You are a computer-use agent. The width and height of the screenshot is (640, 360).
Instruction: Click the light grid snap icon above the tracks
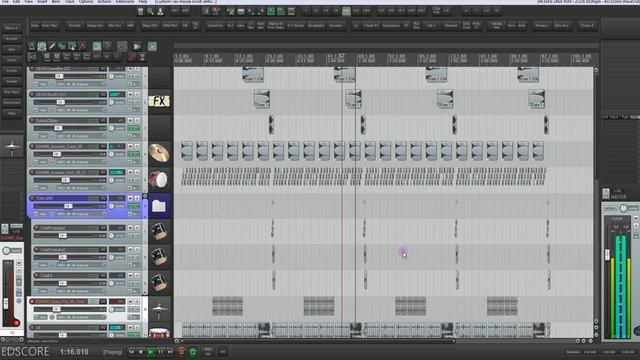coord(42,46)
